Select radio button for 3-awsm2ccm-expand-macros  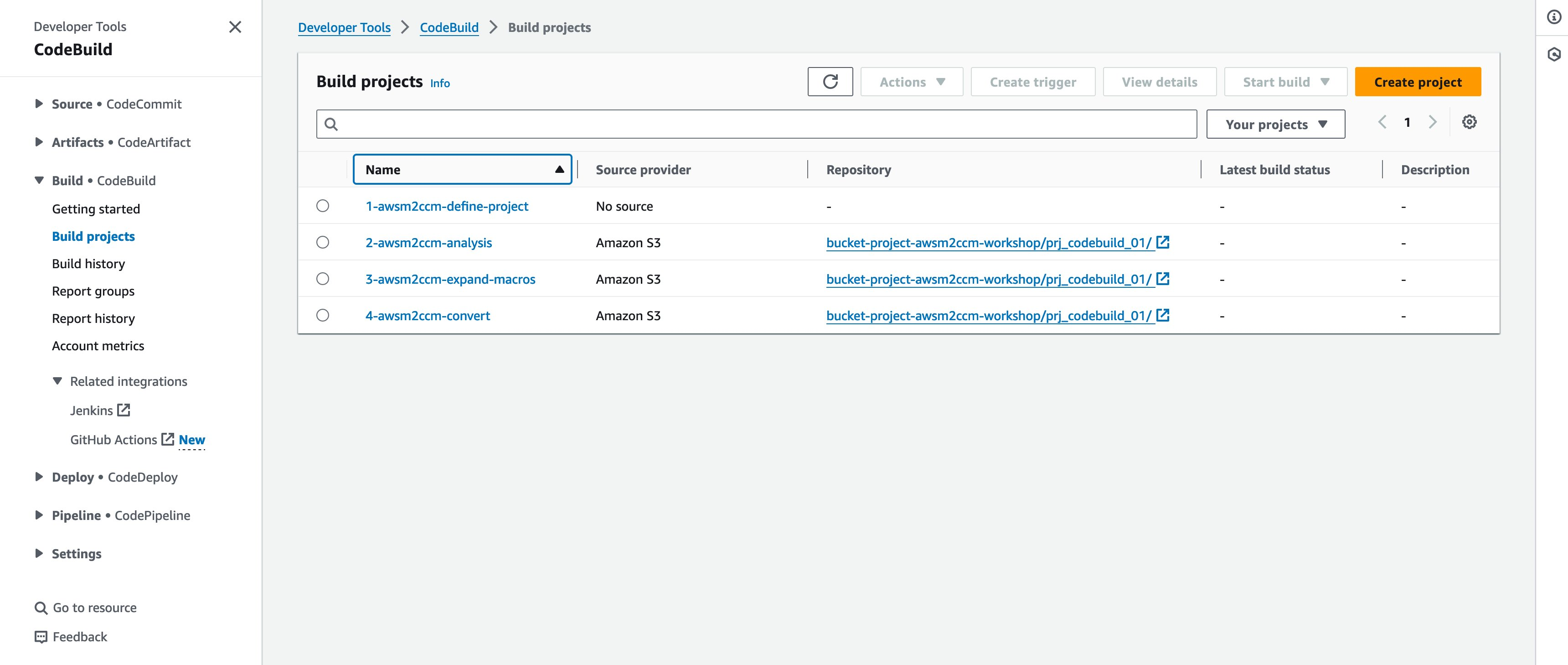coord(323,279)
